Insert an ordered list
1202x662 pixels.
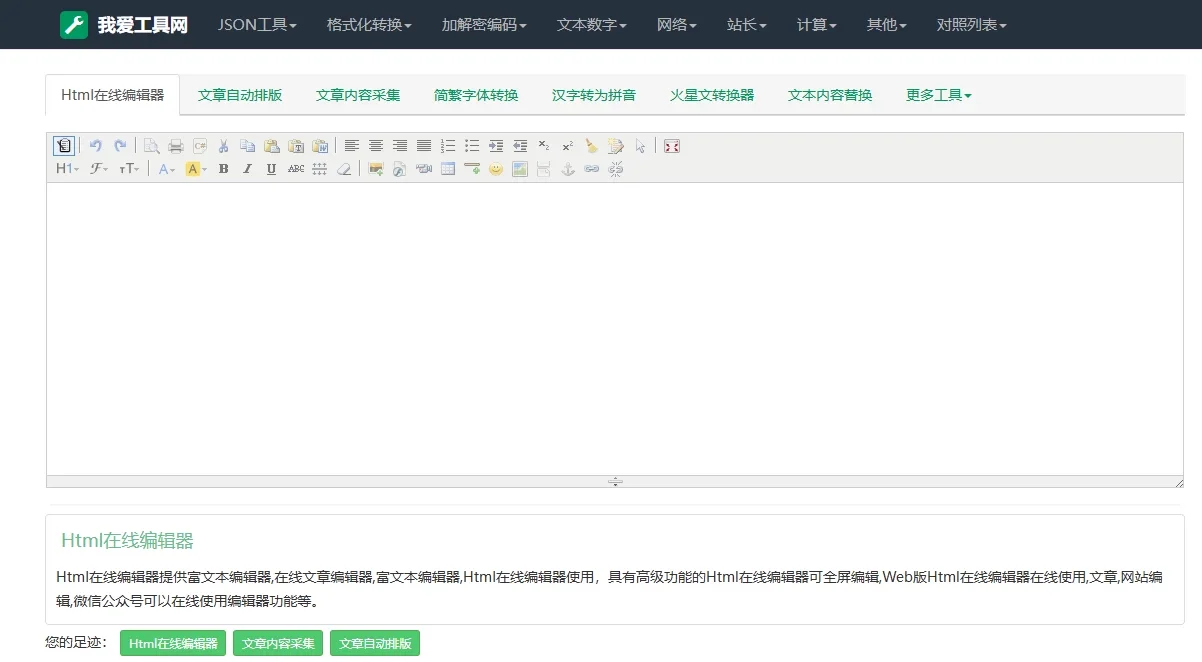pyautogui.click(x=447, y=145)
